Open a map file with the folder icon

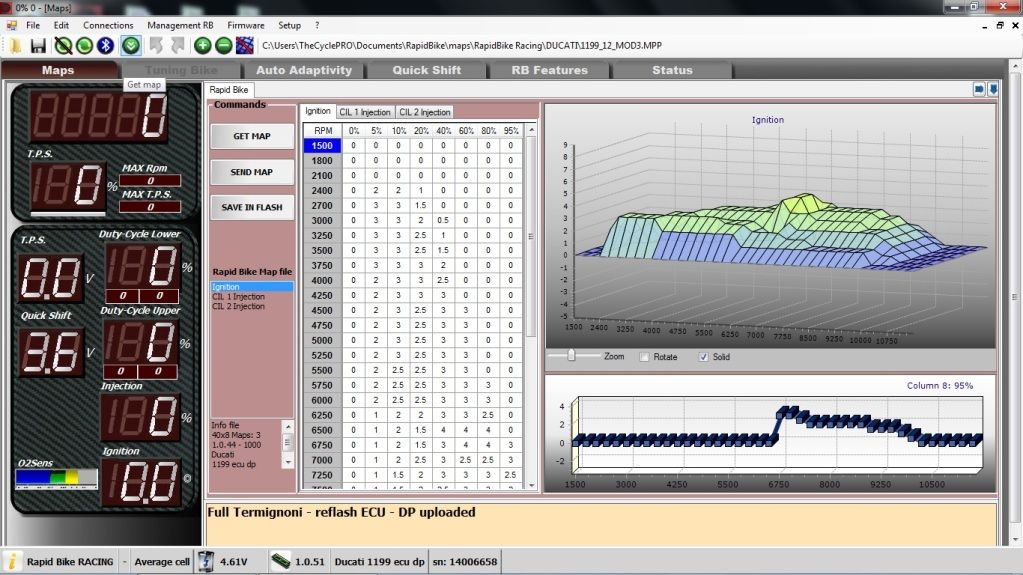(x=15, y=45)
